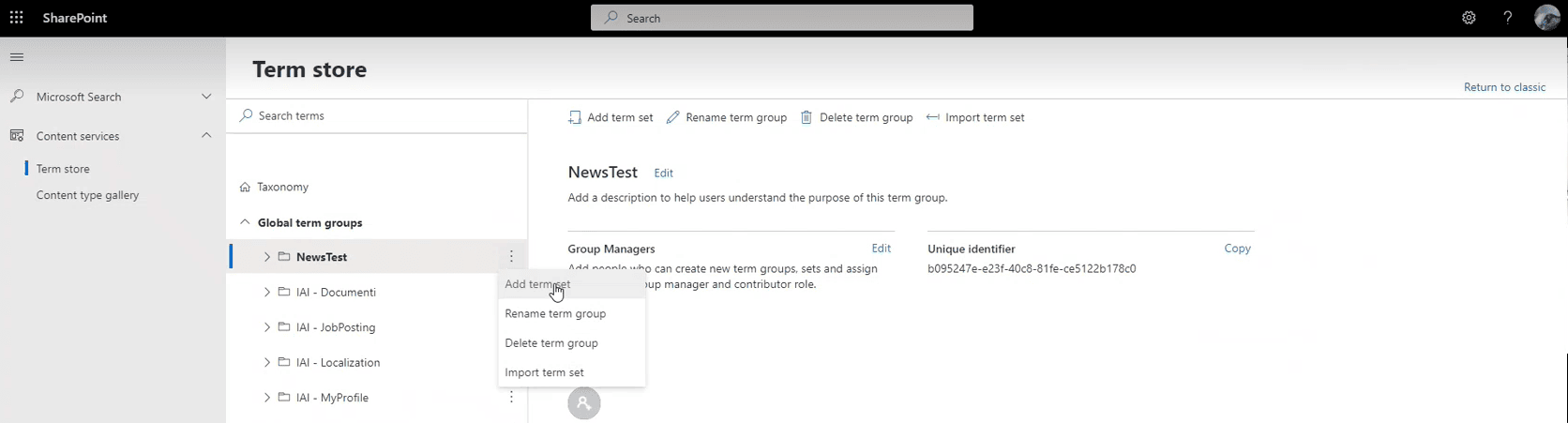1568x423 pixels.
Task: Open the user profile avatar
Action: 1546,18
